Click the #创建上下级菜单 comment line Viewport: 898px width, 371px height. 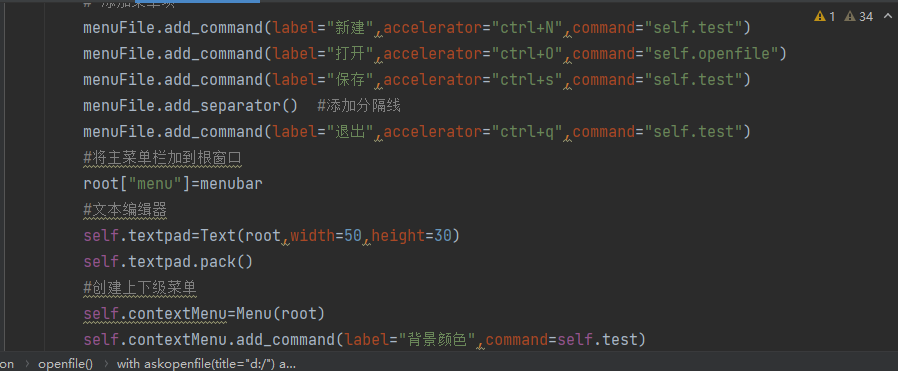tap(140, 288)
